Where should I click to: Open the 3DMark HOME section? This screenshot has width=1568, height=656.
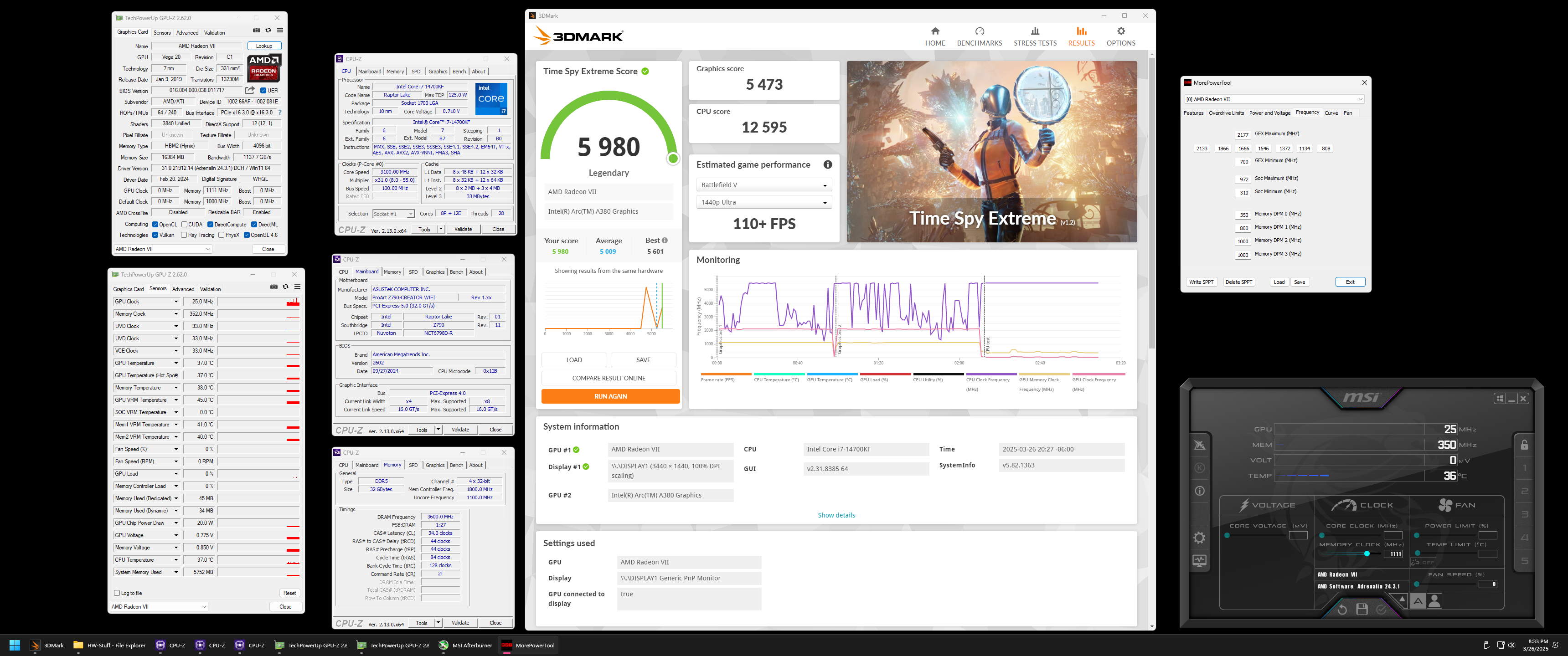click(x=935, y=36)
